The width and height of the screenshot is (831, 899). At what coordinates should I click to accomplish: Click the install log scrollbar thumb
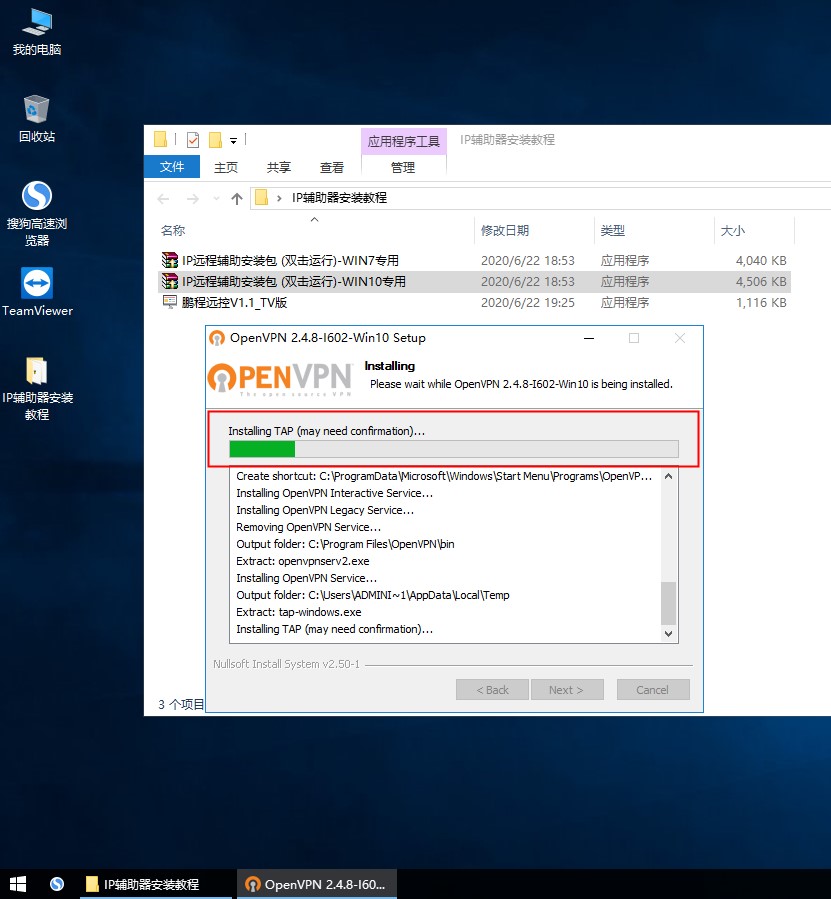tap(668, 603)
